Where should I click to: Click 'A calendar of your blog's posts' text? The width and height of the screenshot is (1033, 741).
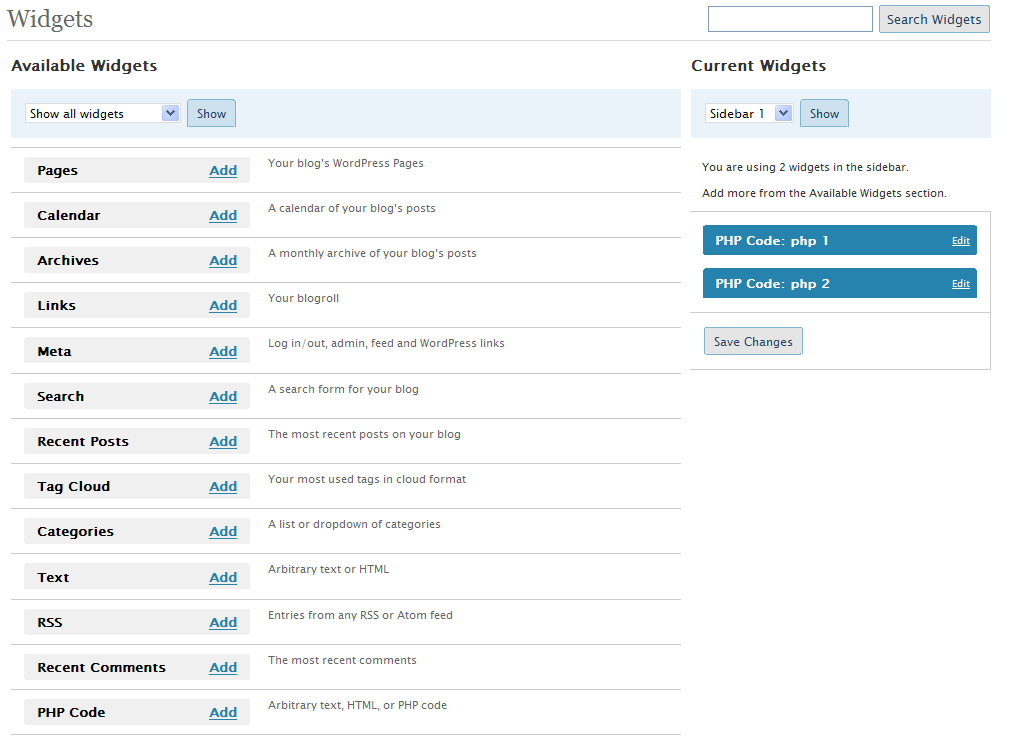tap(352, 208)
